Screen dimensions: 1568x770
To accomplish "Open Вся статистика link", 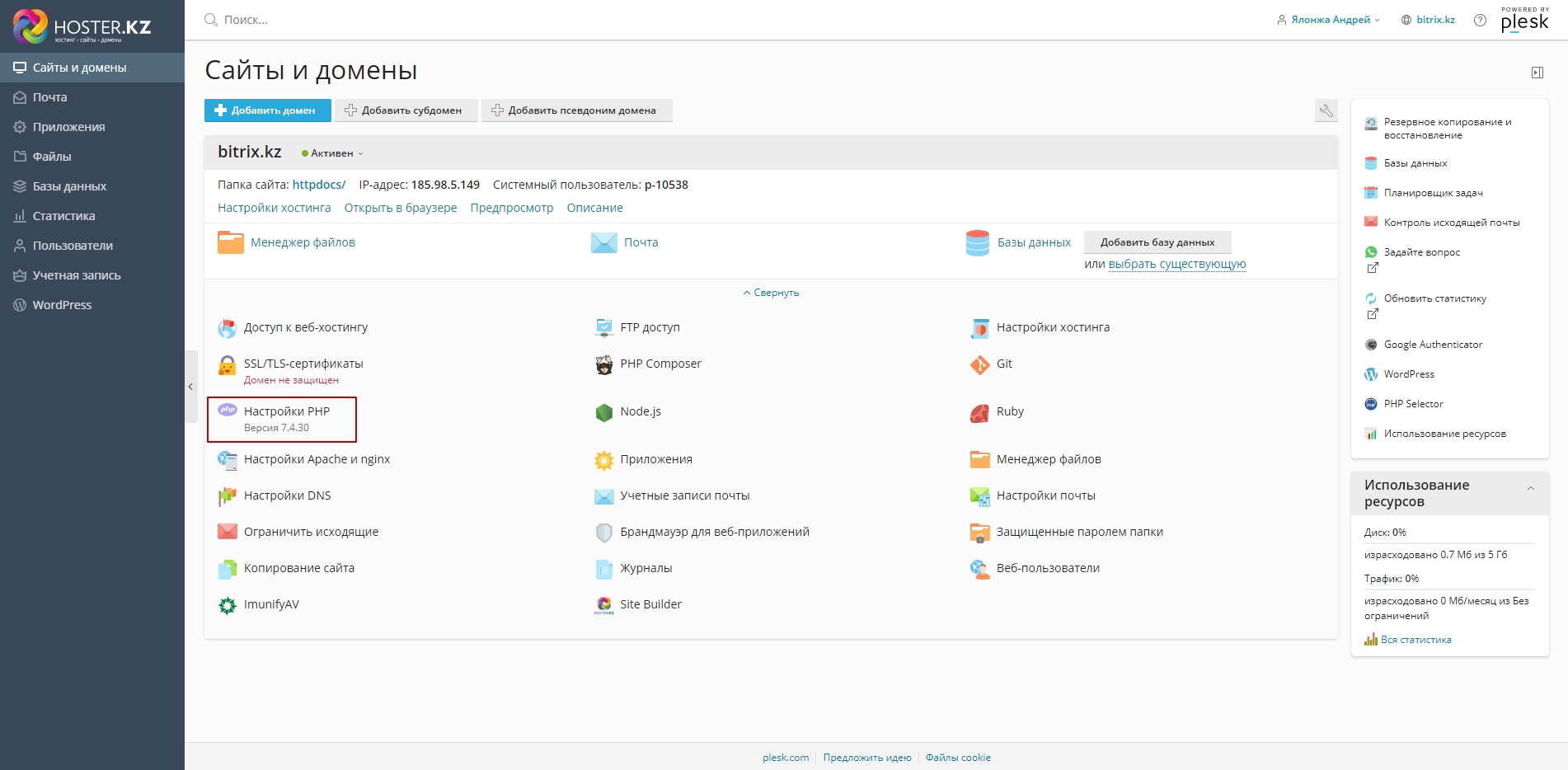I will pyautogui.click(x=1416, y=640).
